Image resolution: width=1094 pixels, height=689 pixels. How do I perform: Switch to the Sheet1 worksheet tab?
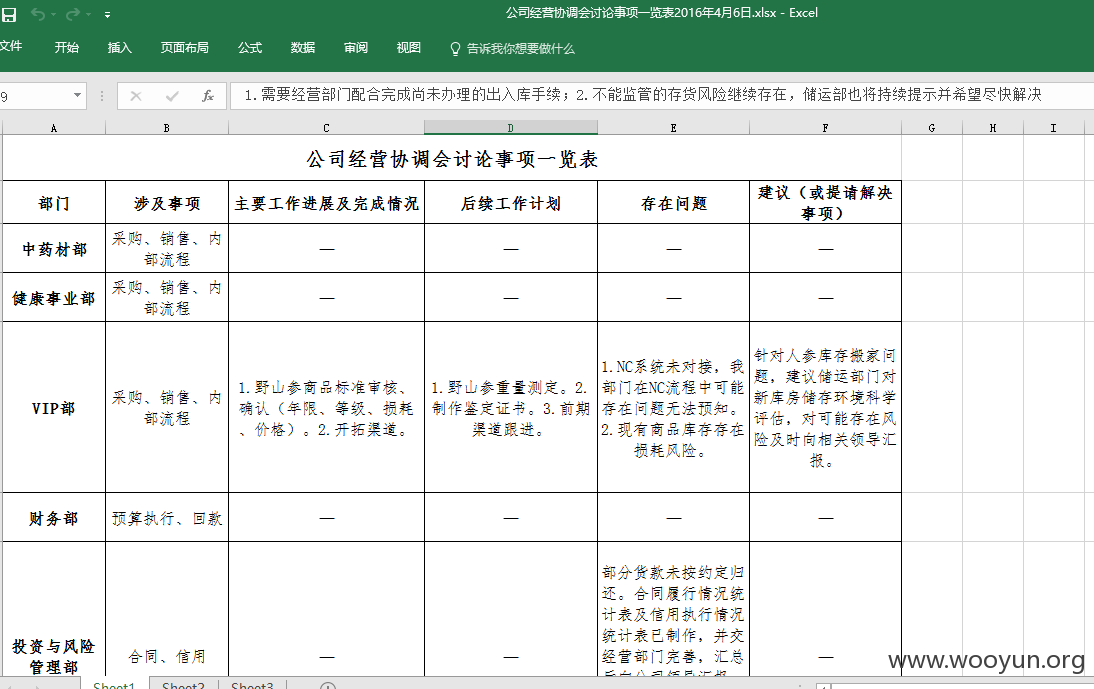coord(114,684)
